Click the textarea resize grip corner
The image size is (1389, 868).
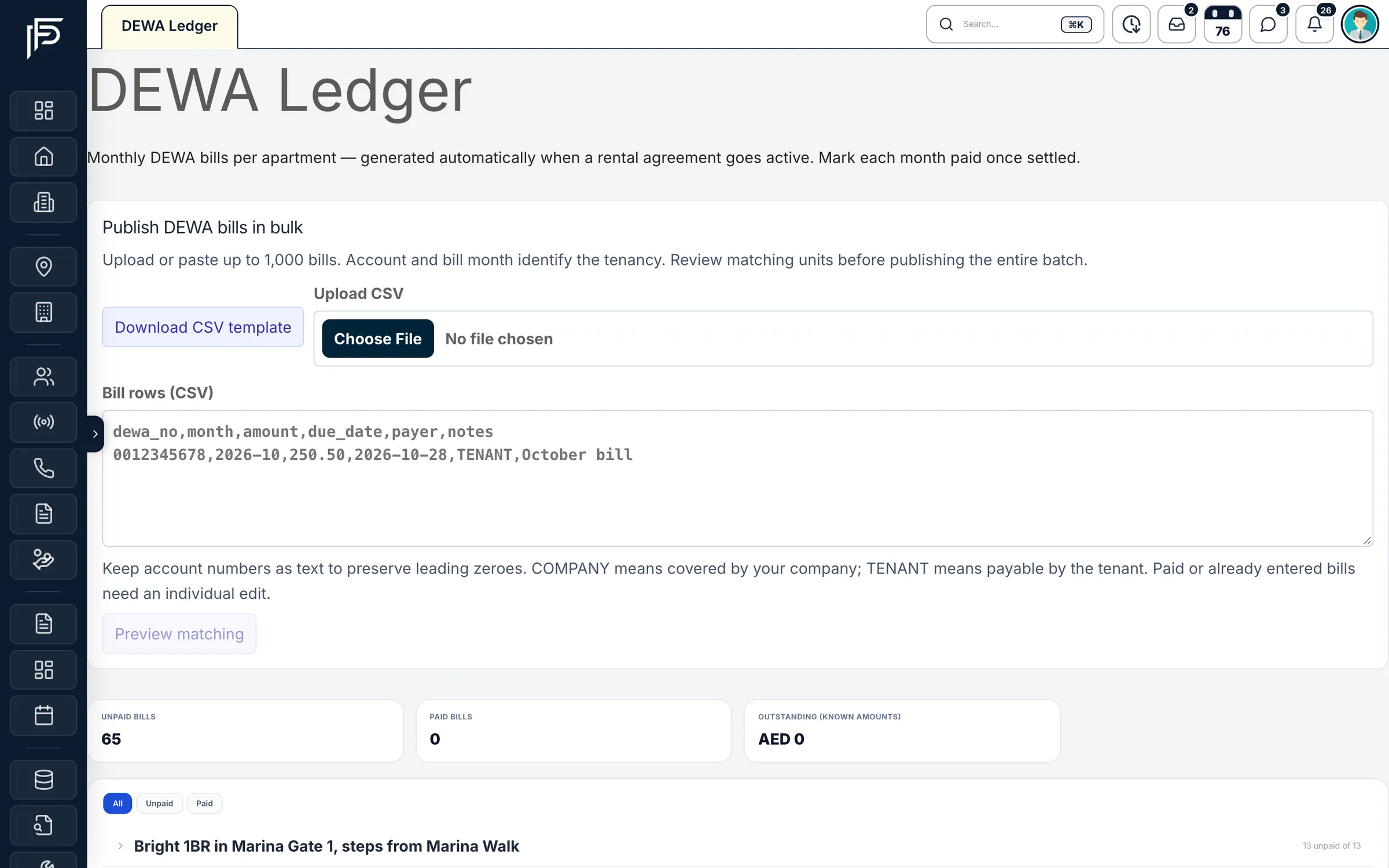coord(1367,540)
